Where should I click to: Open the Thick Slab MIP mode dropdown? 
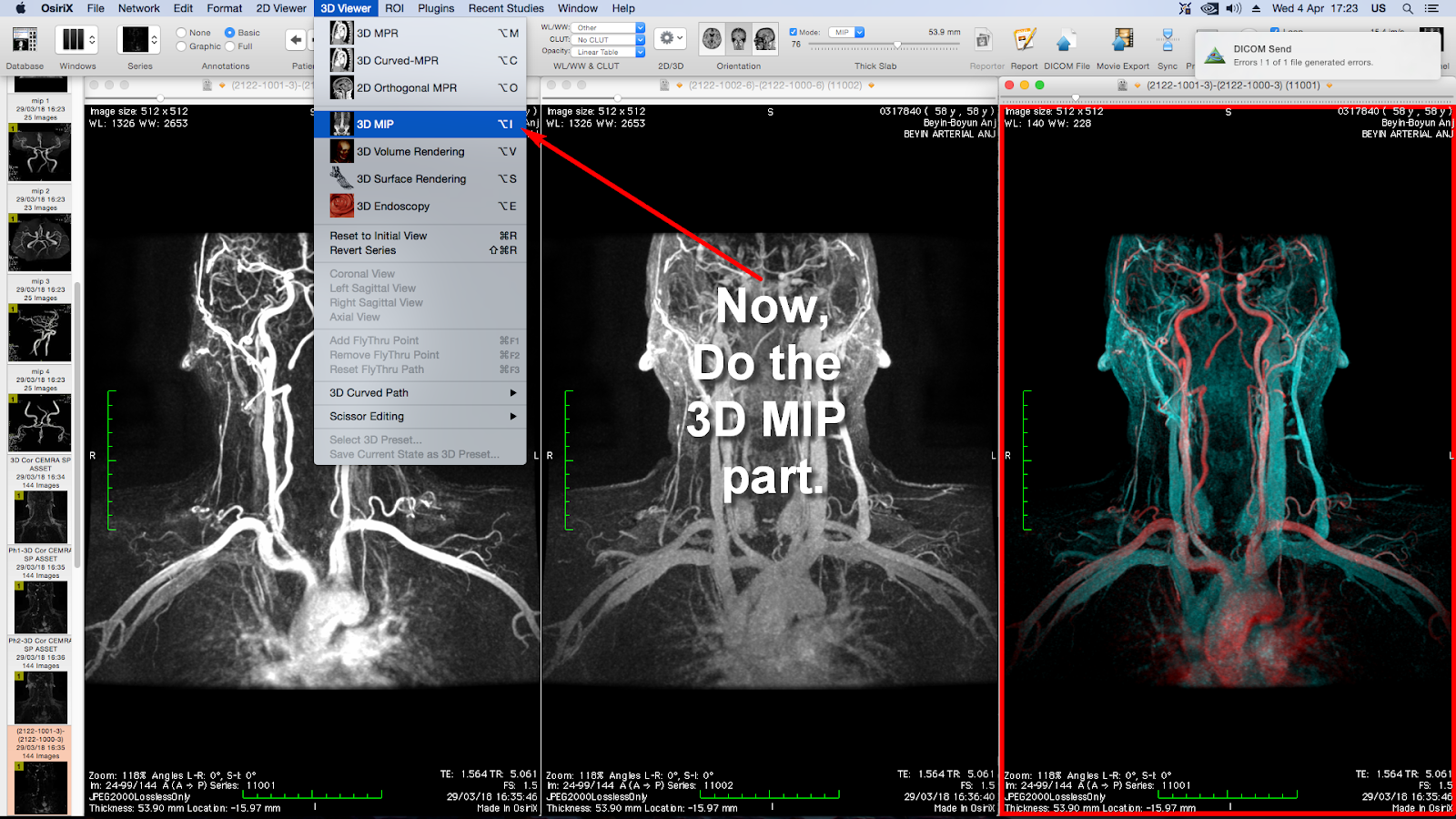pos(844,31)
